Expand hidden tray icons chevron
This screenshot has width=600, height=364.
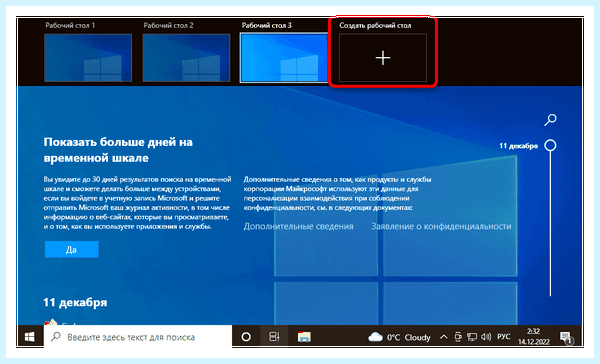[443, 337]
